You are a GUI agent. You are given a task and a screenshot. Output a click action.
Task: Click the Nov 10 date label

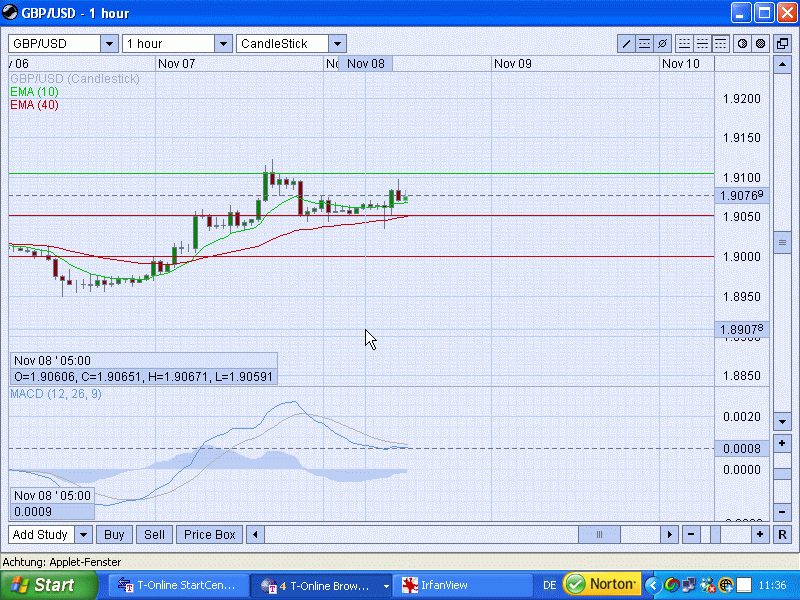coord(681,64)
